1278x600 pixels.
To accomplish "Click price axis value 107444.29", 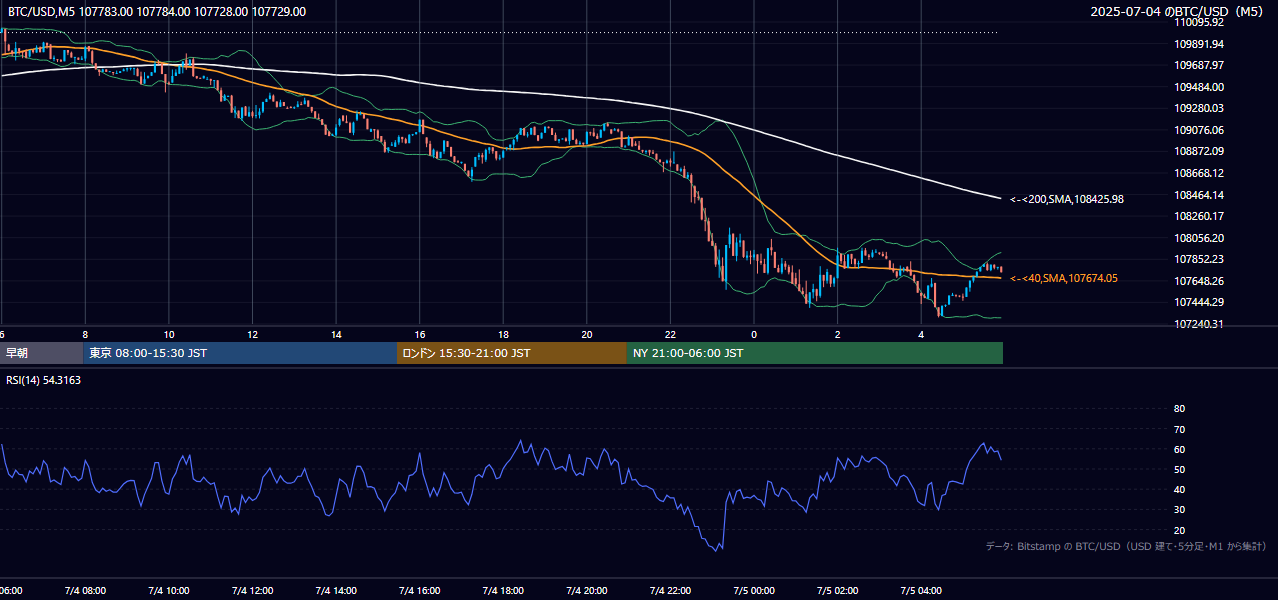I will 1199,302.
